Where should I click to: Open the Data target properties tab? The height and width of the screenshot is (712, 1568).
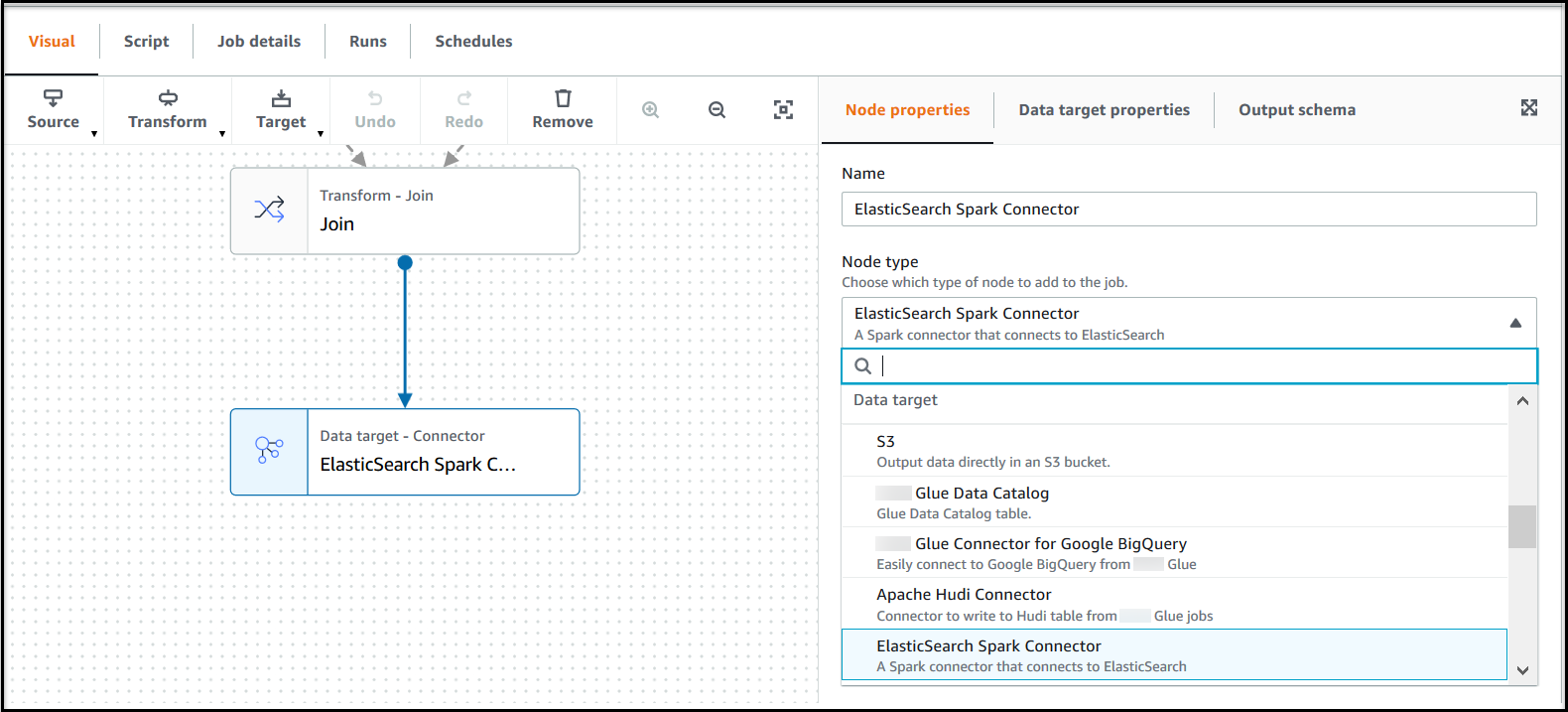(x=1104, y=110)
